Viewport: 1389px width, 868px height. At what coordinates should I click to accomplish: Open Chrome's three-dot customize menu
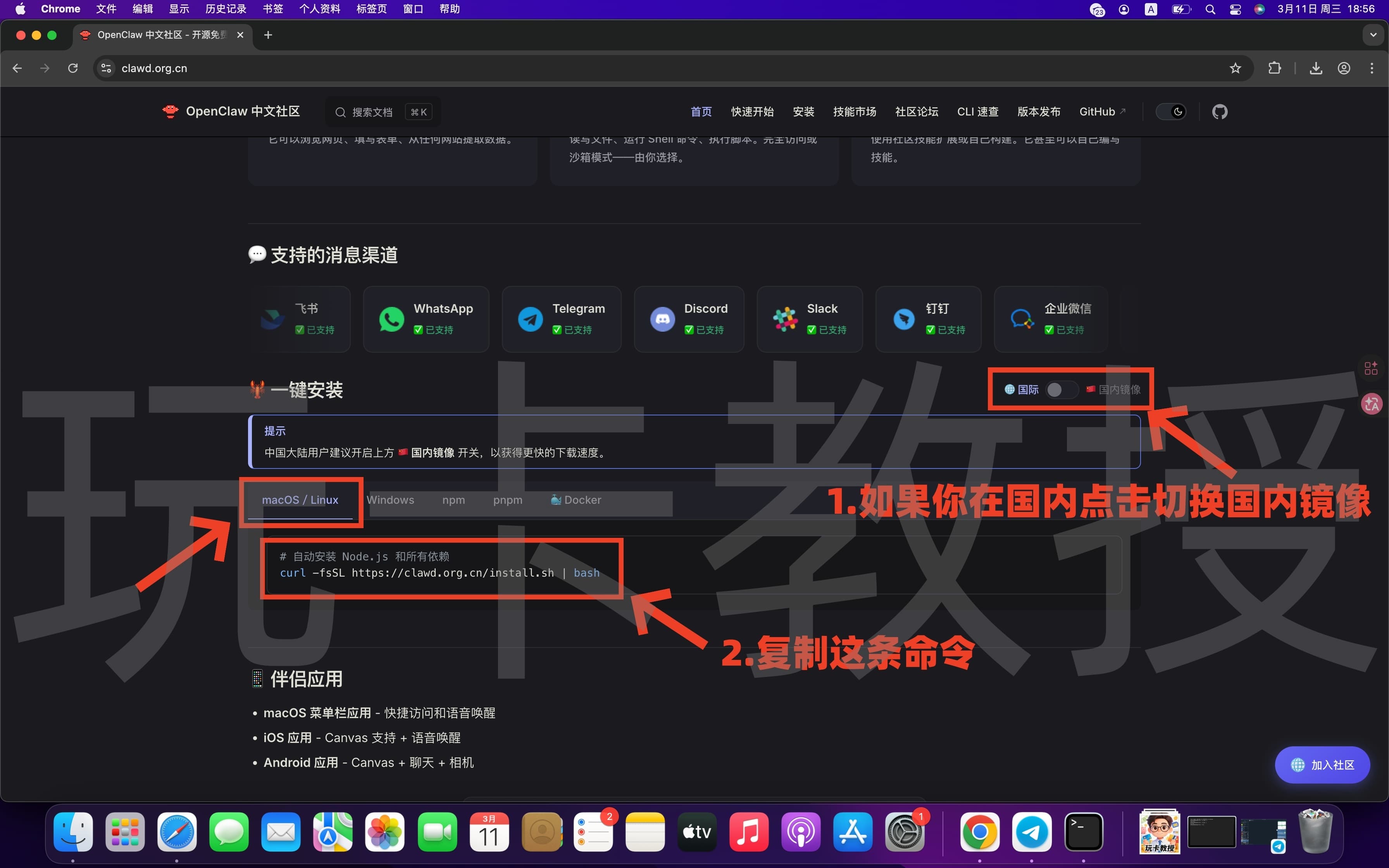click(x=1372, y=68)
